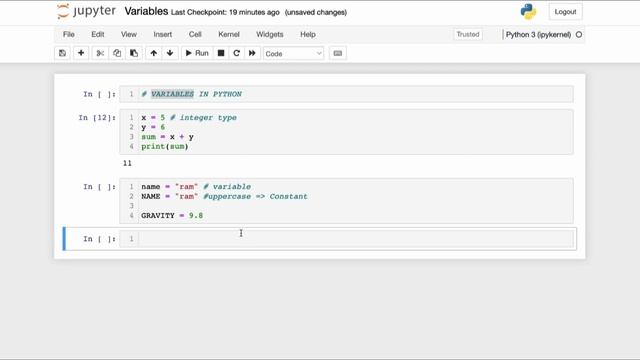Click the Trusted notebook indicator
Image resolution: width=640 pixels, height=360 pixels.
(468, 34)
